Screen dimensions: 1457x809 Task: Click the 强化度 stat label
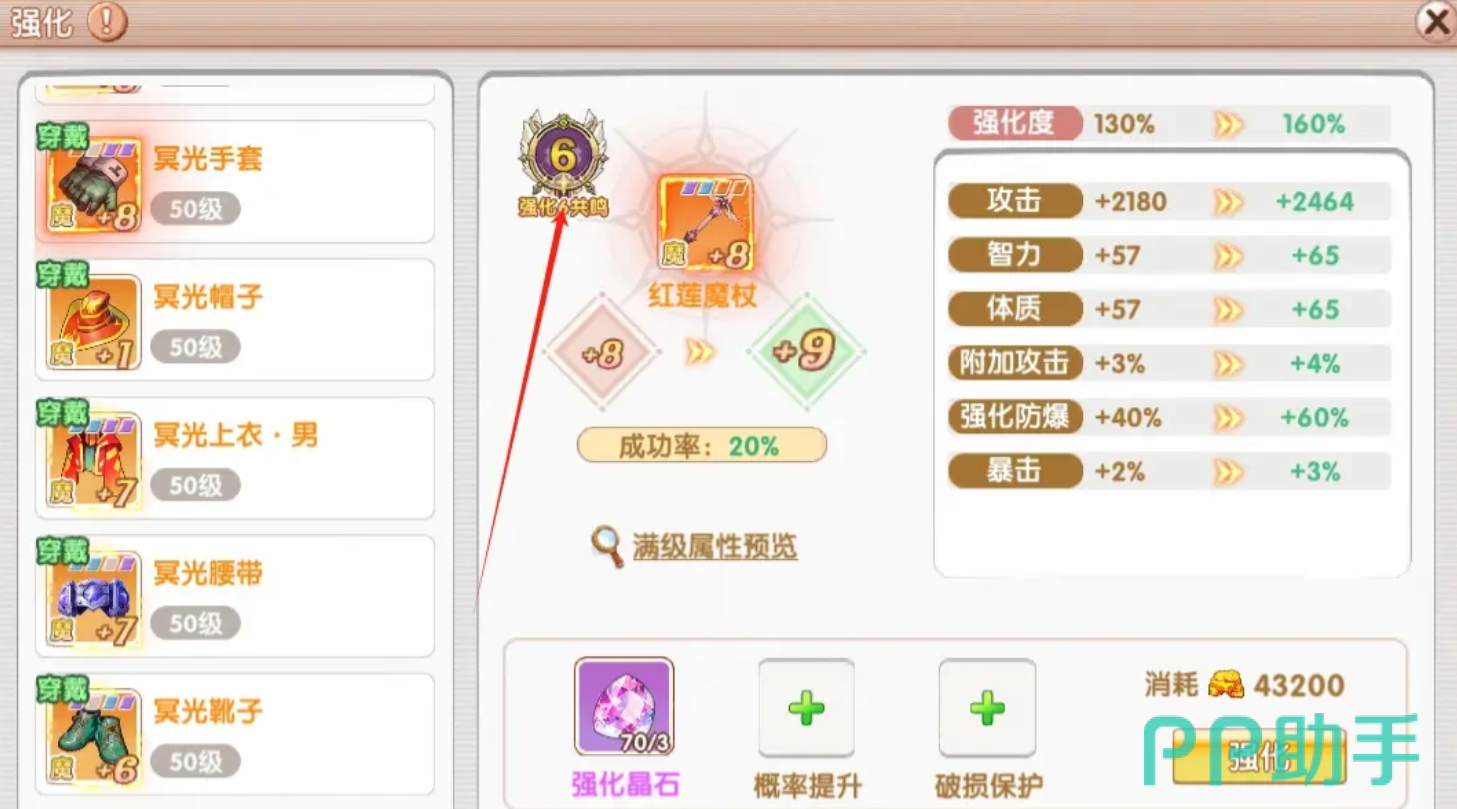(1015, 124)
